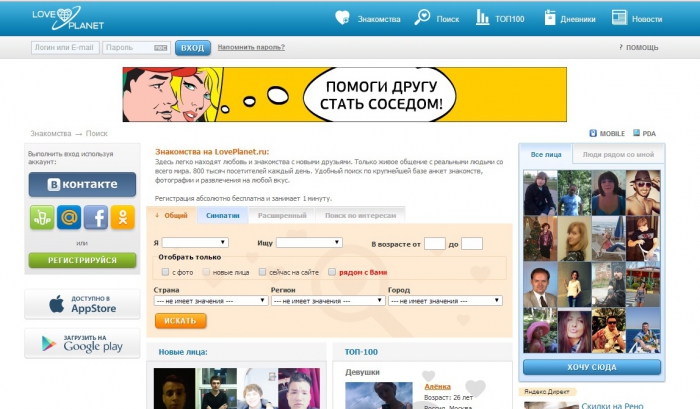
Task: Expand the Город dropdown
Action: (x=445, y=301)
